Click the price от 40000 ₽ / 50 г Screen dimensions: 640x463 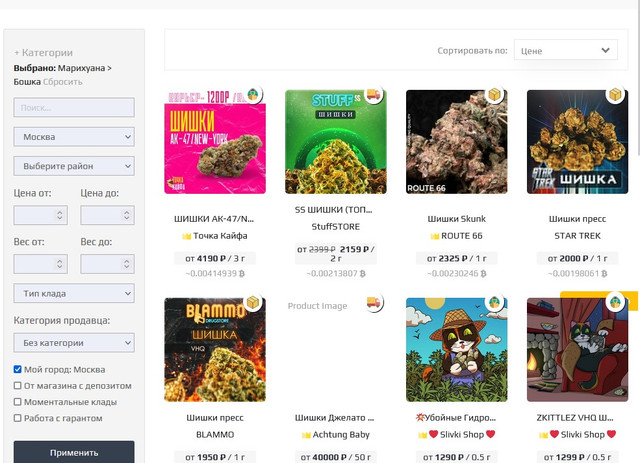336,457
